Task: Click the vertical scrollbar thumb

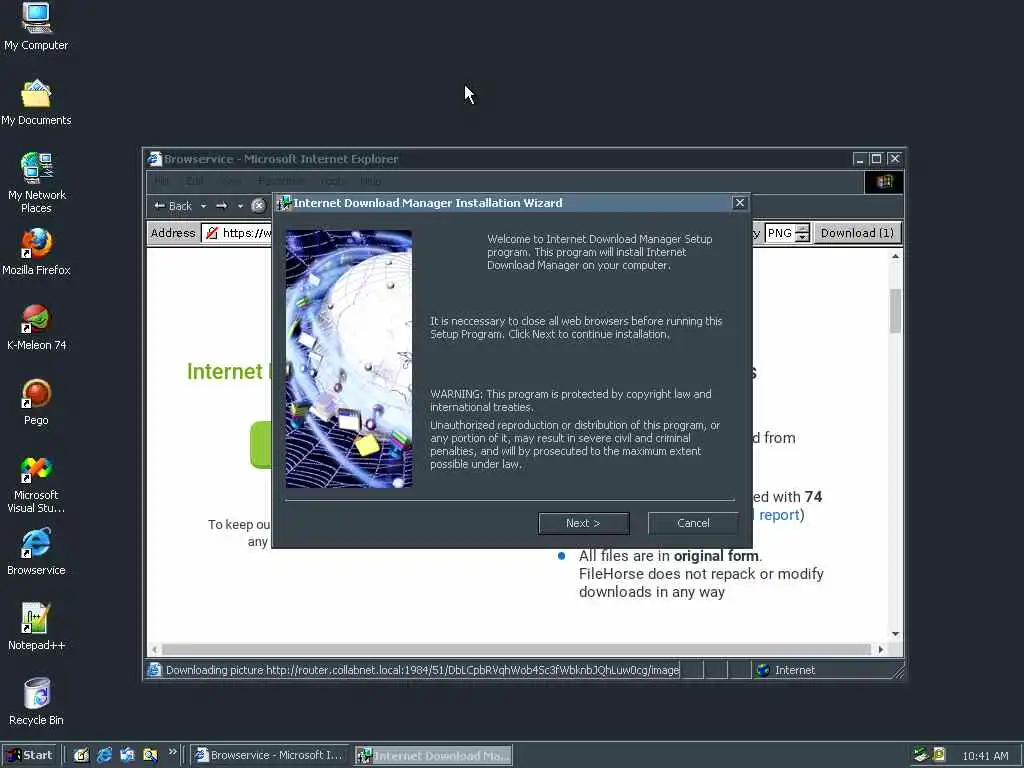Action: 895,310
